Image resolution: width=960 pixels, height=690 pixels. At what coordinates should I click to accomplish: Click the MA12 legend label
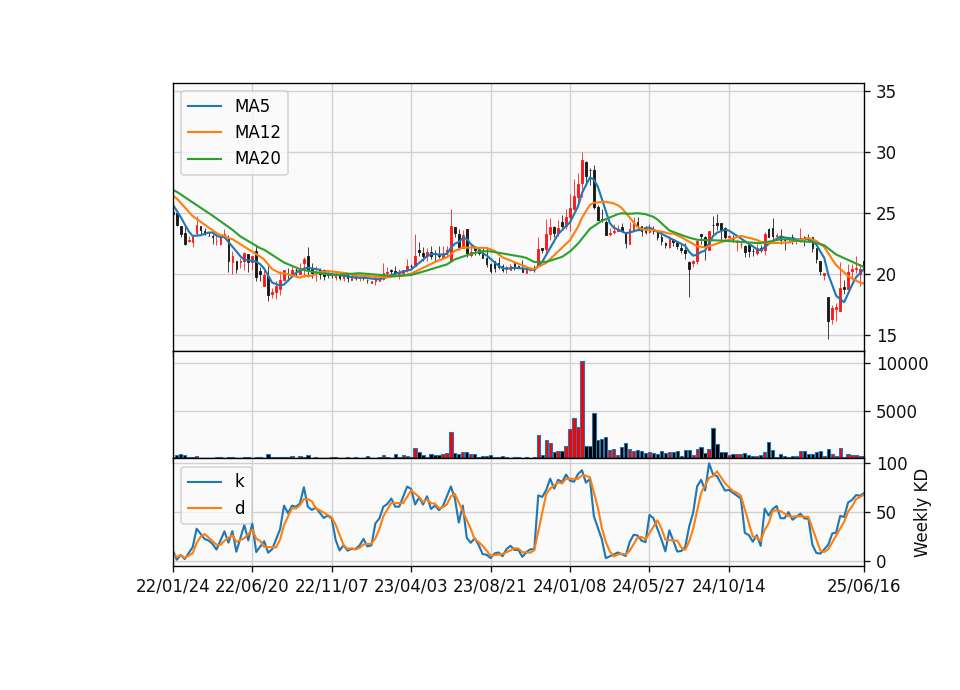257,132
